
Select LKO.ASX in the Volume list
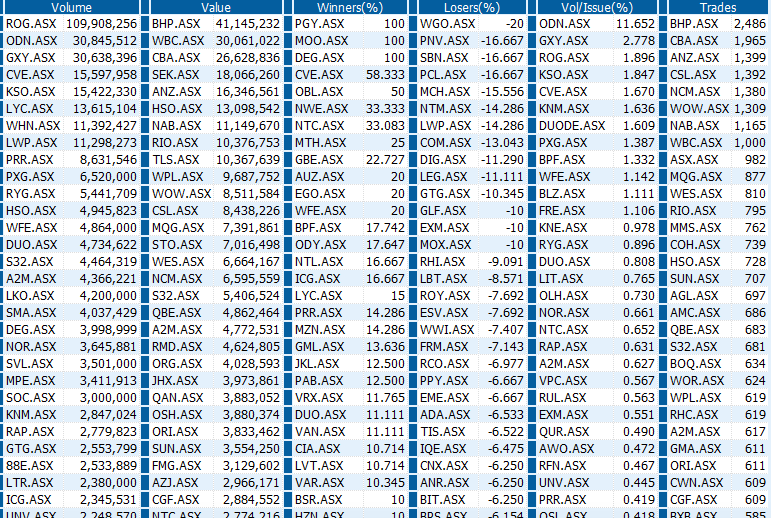point(30,296)
